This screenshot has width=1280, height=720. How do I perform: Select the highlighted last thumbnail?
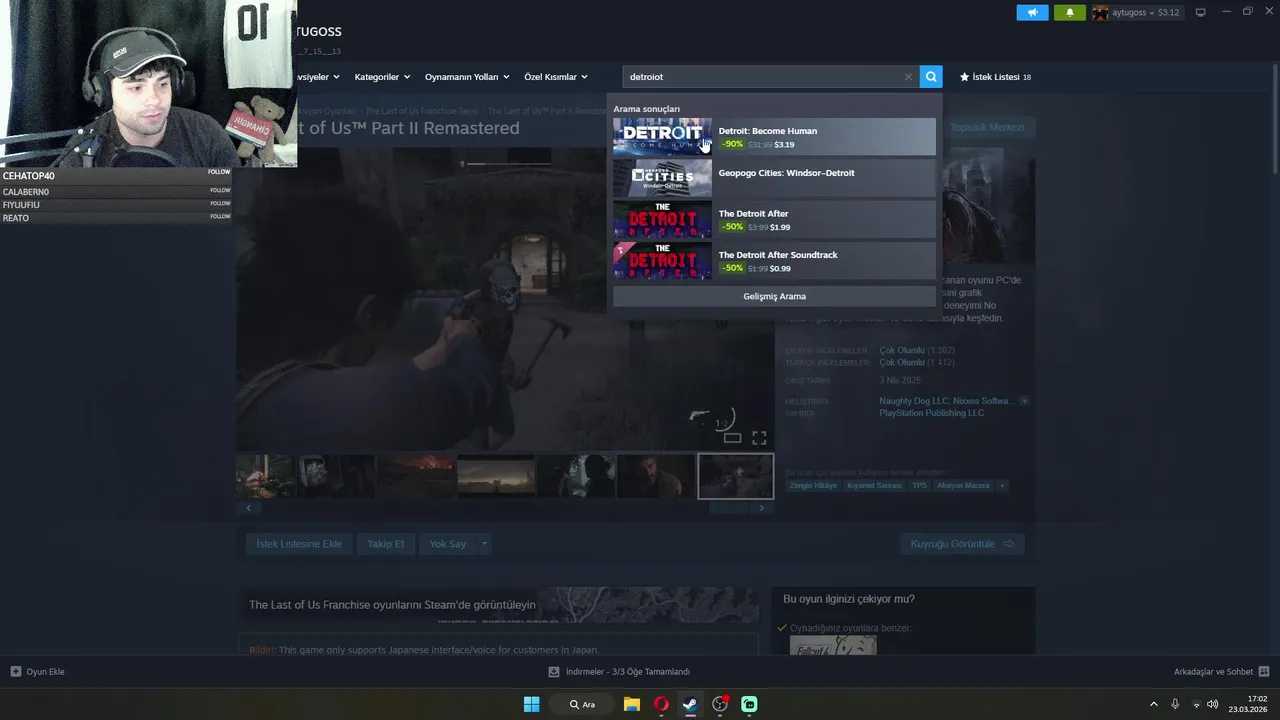735,476
